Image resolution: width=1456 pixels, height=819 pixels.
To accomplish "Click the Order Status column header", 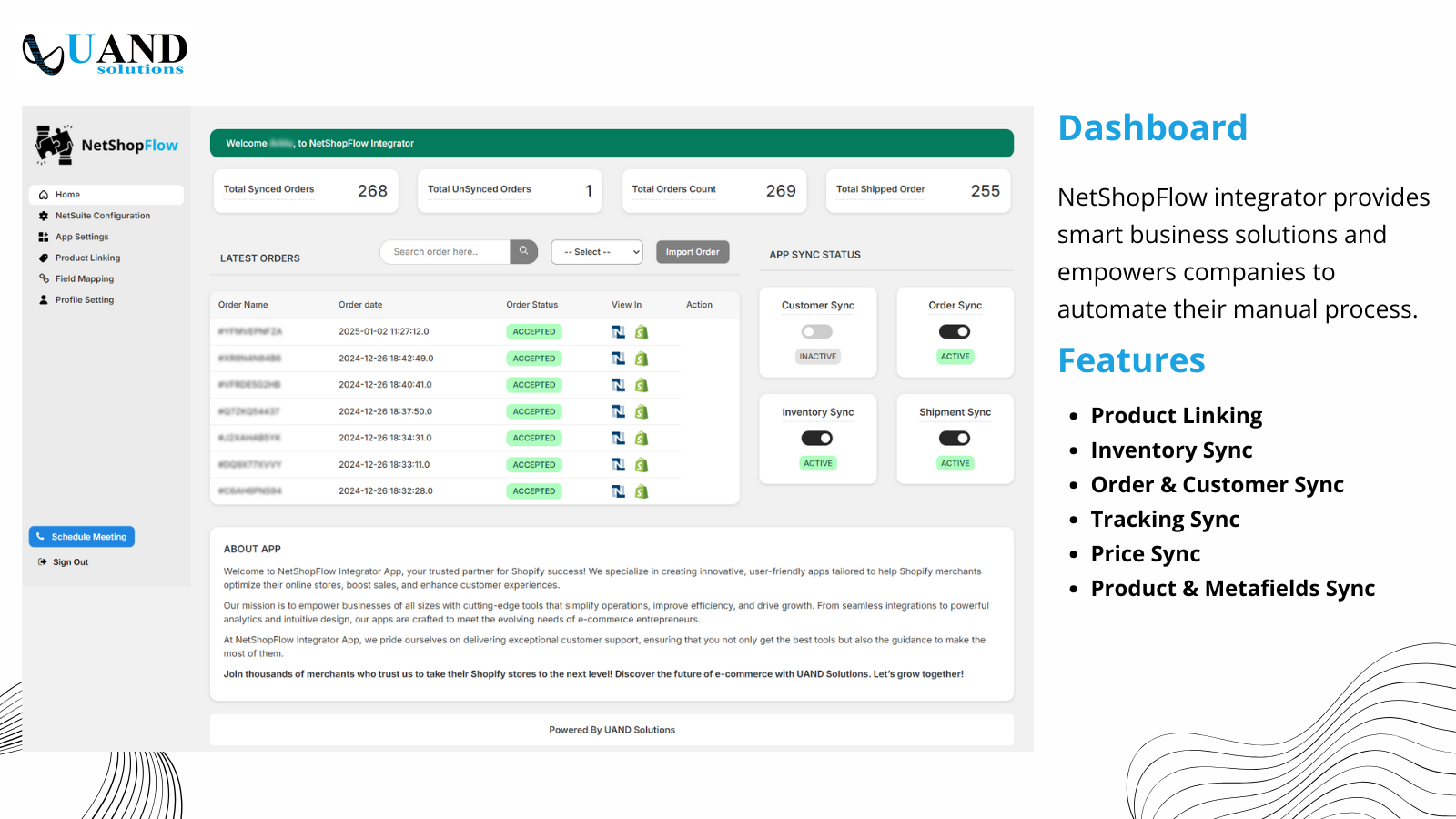I will click(x=532, y=305).
